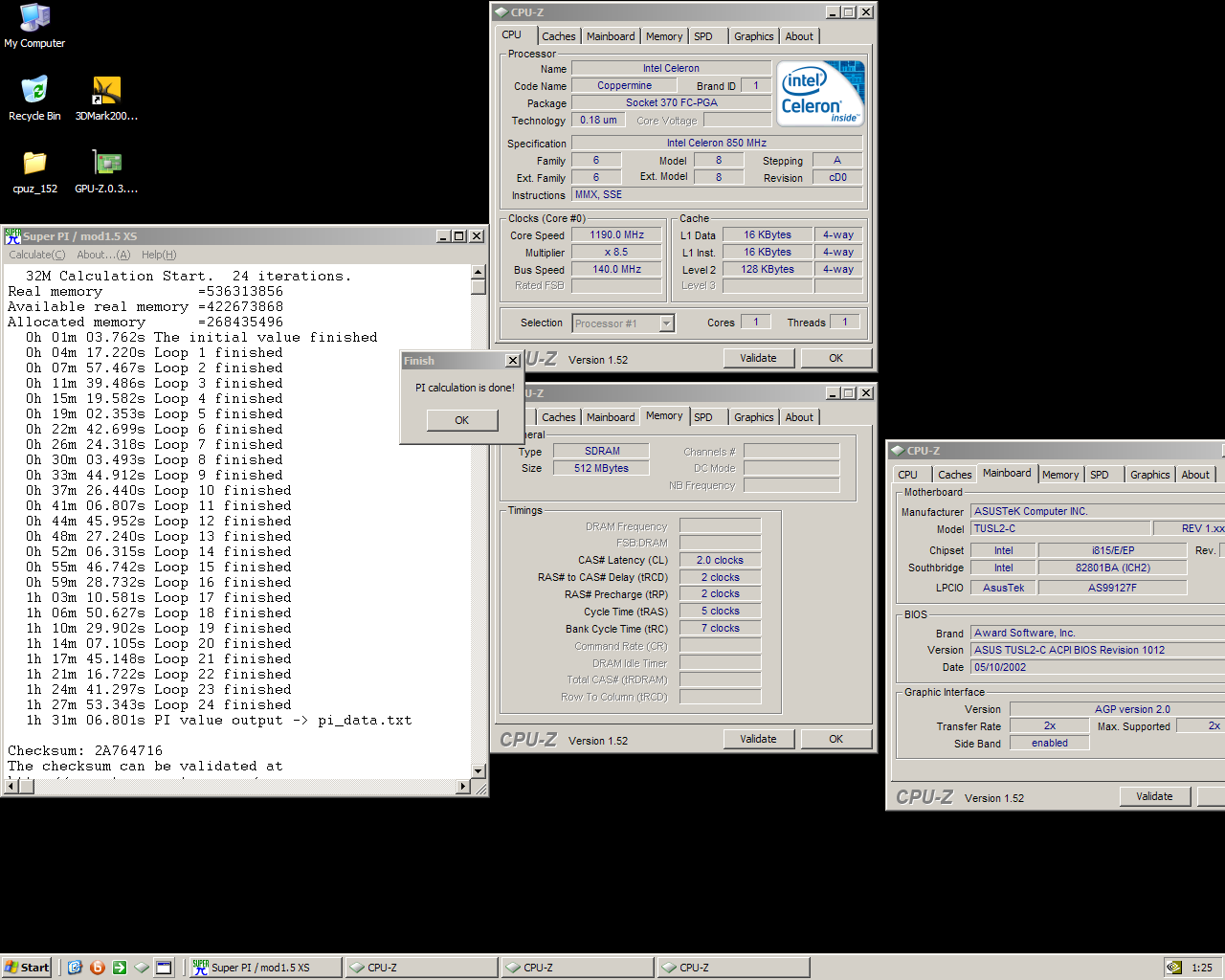Switch to Graphics tab in processor CPU-Z window
This screenshot has height=980, width=1225.
click(754, 36)
